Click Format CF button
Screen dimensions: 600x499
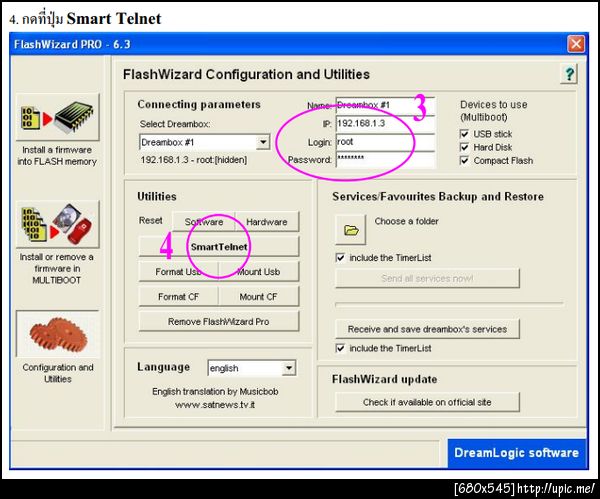coord(178,297)
